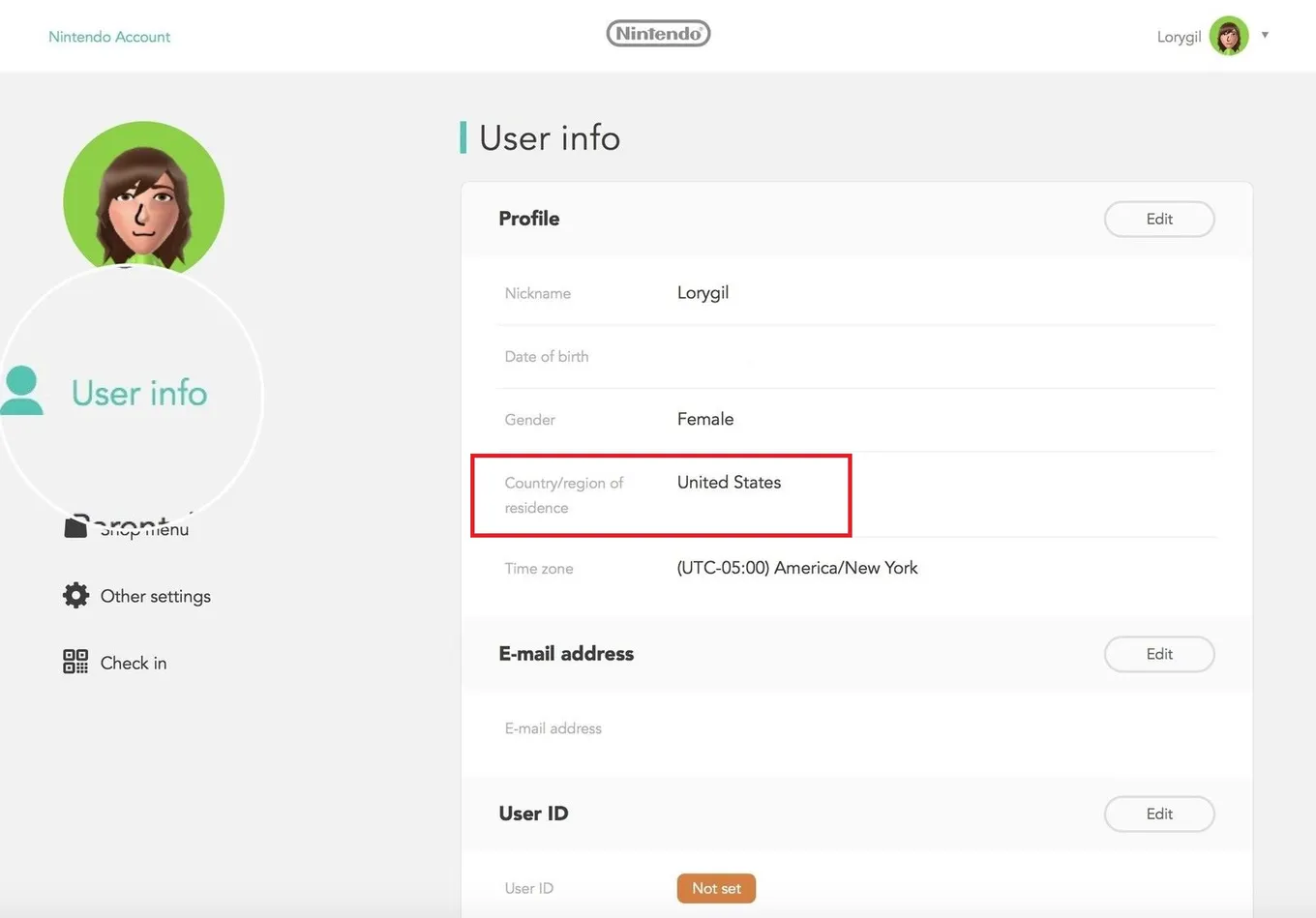1316x918 pixels.
Task: Edit the E-mail address section
Action: (x=1159, y=654)
